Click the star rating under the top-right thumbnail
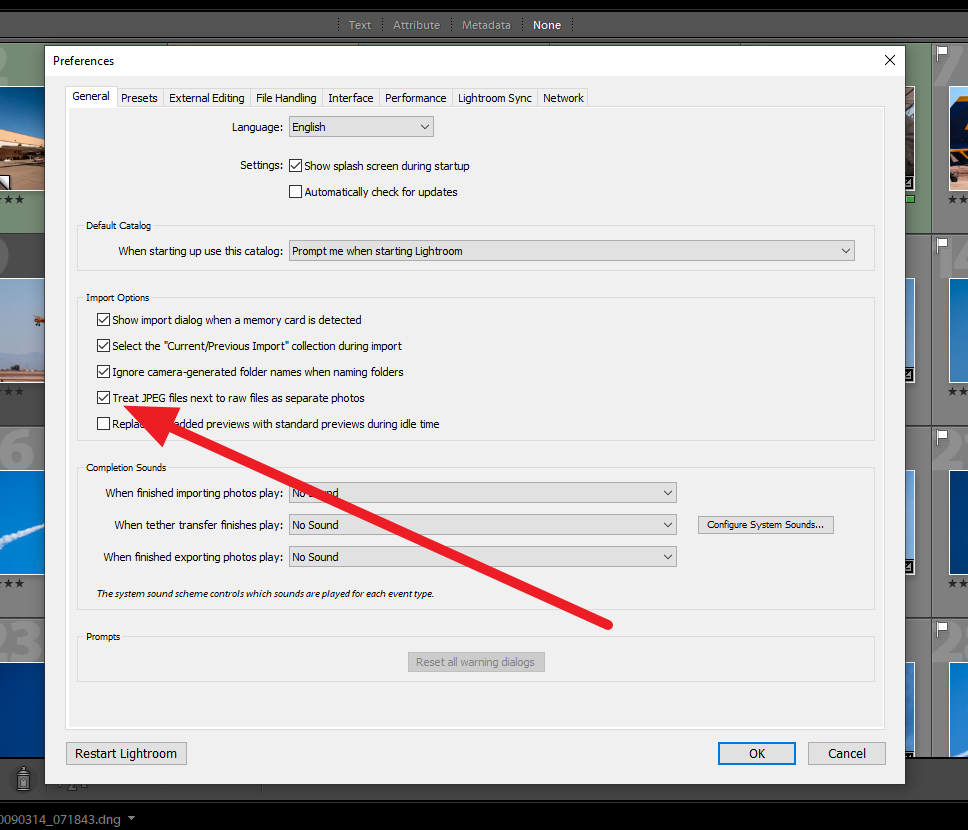Viewport: 968px width, 830px height. (958, 197)
